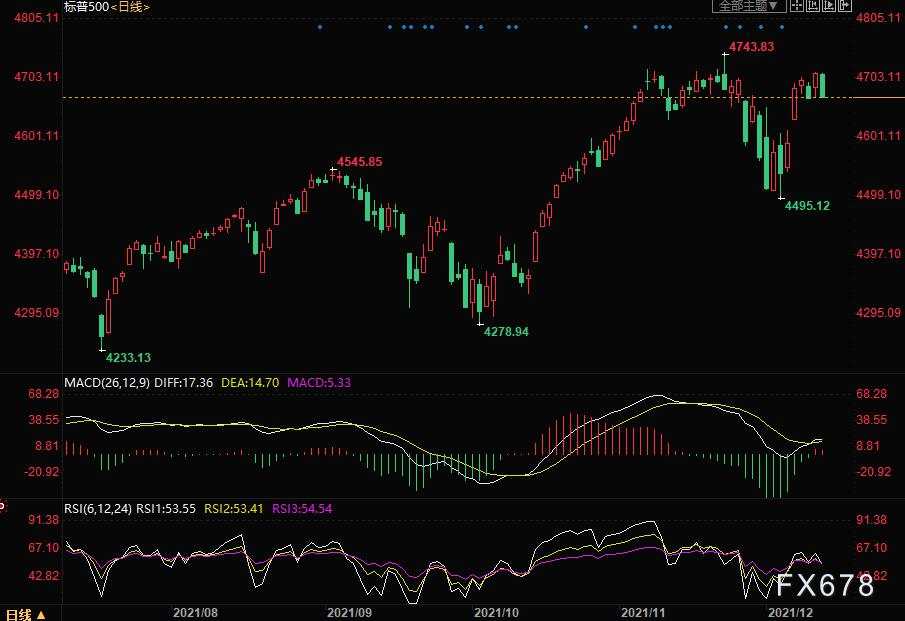Click the 2021/08 date label
Viewport: 905px width, 621px height.
[195, 613]
